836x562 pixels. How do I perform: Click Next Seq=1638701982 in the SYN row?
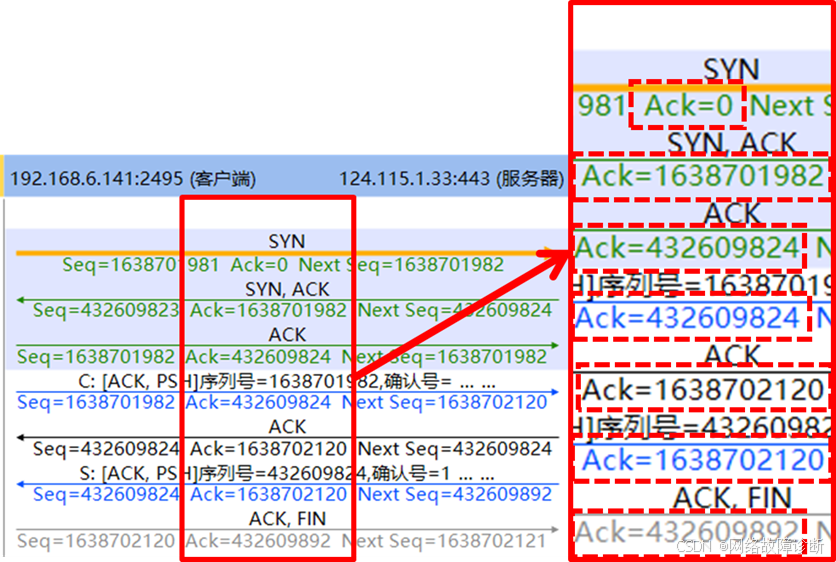coord(401,264)
